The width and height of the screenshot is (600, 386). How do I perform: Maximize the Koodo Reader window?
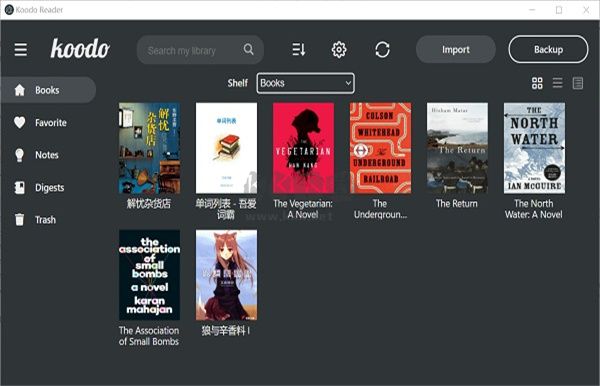pos(559,10)
